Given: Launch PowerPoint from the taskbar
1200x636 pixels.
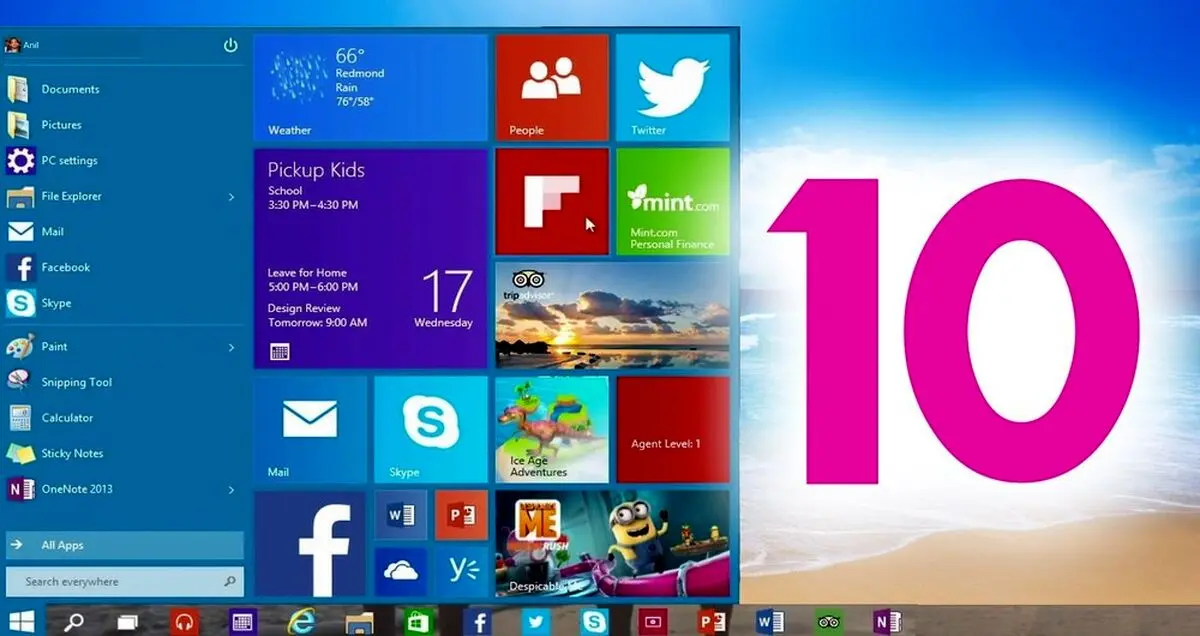Looking at the screenshot, I should tap(711, 621).
